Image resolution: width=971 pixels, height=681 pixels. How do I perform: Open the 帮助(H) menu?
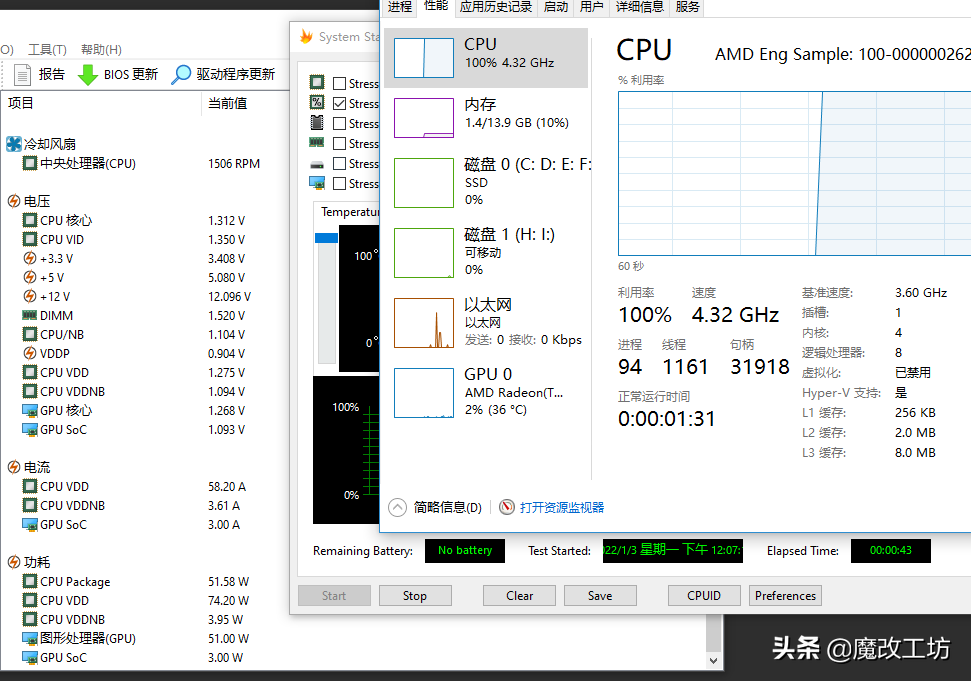[x=101, y=50]
